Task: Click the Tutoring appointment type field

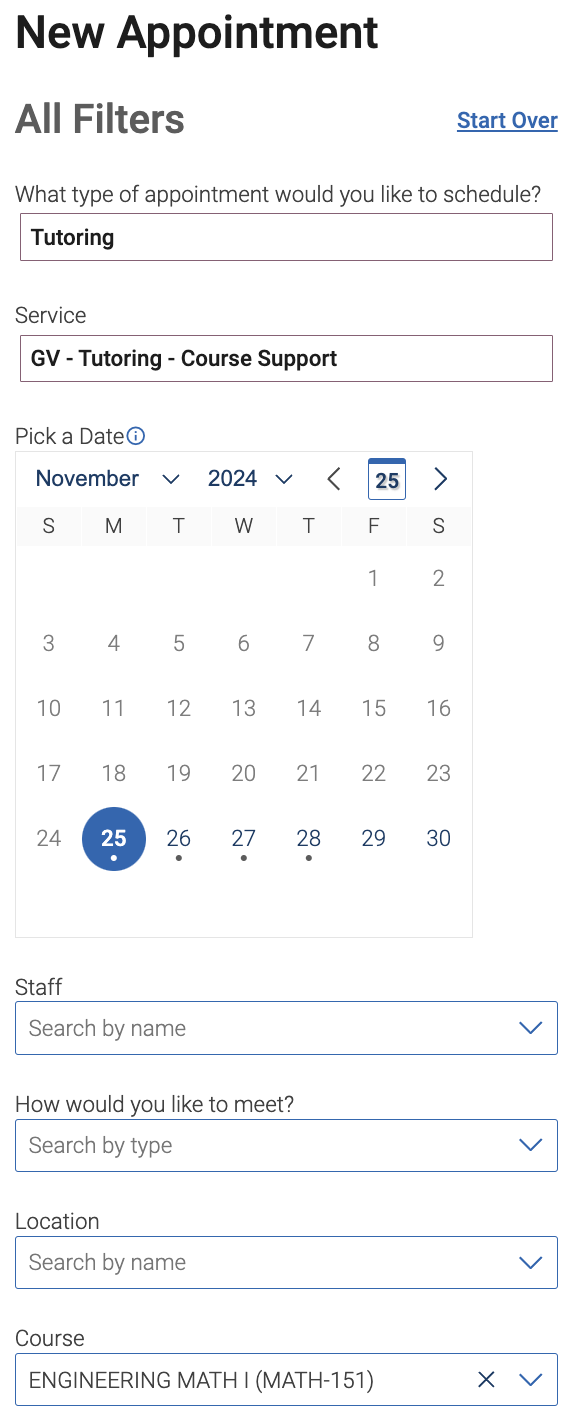Action: coord(286,237)
